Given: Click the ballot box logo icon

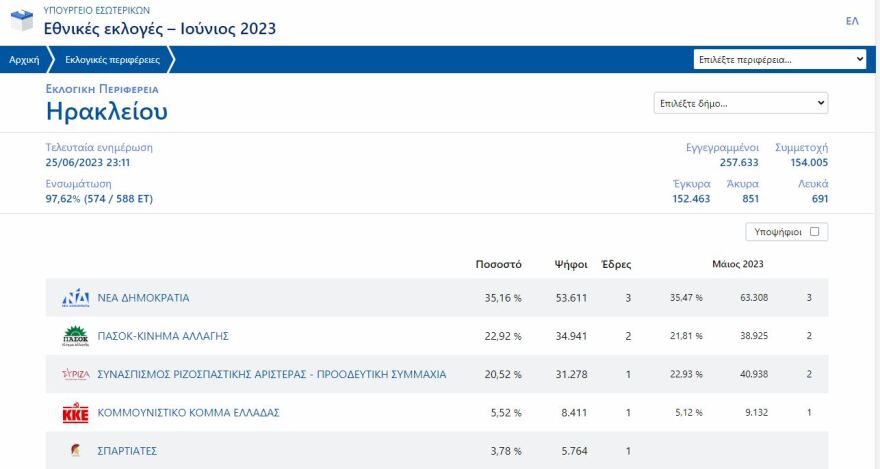Looking at the screenshot, I should pos(22,21).
